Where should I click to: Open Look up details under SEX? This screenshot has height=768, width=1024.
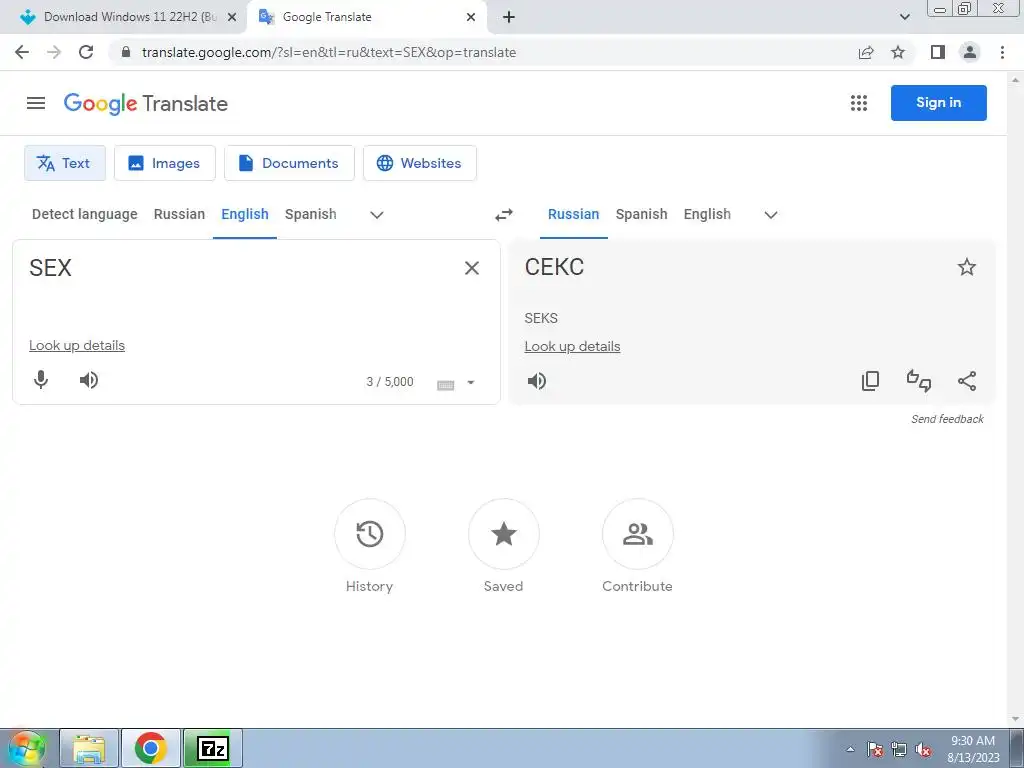tap(77, 345)
